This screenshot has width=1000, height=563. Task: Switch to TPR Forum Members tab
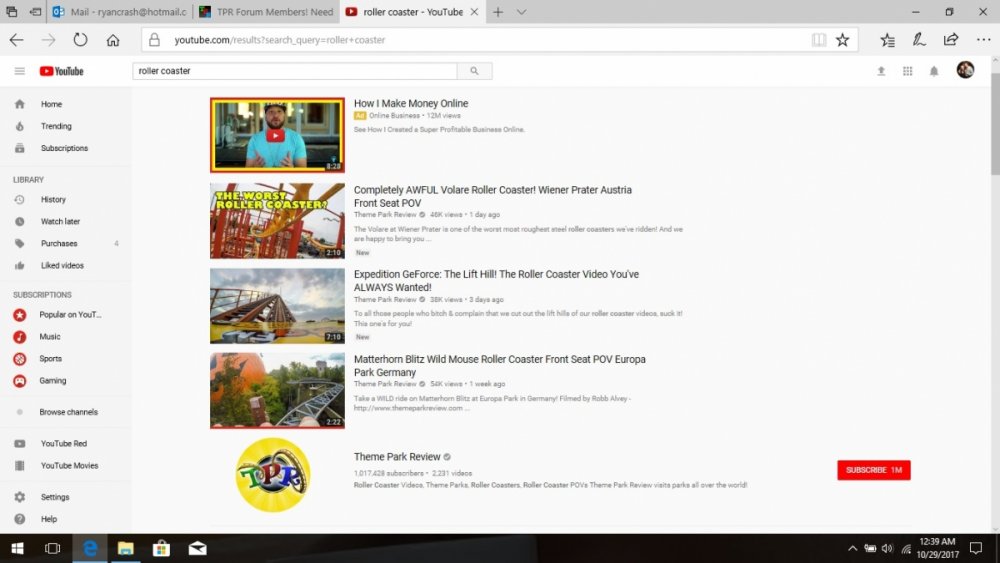pyautogui.click(x=265, y=11)
